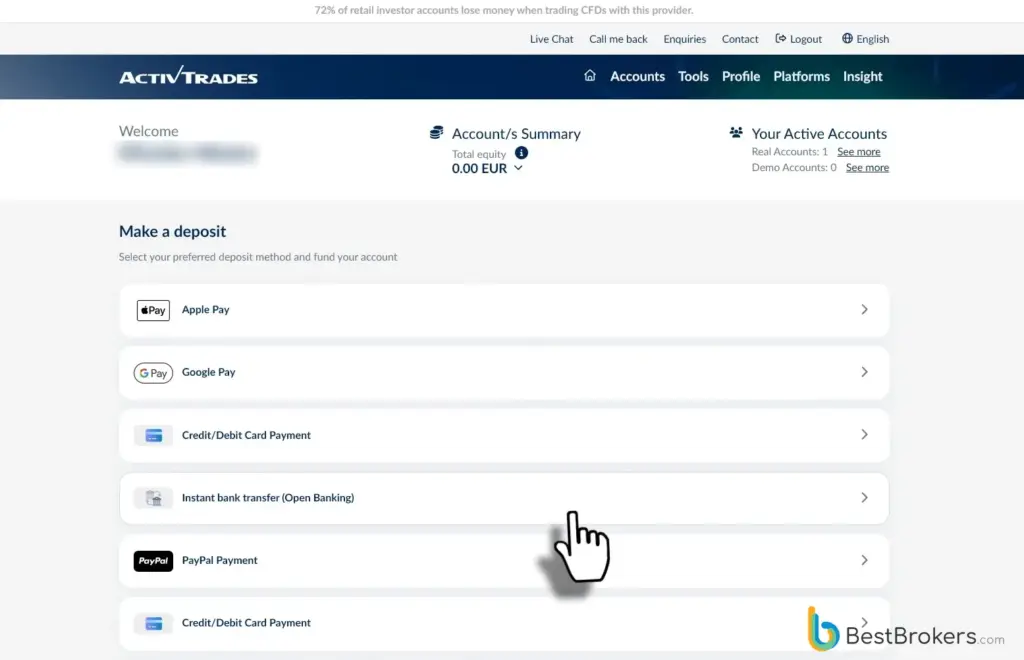The width and height of the screenshot is (1024, 660).
Task: Click the Demo Accounts: 0 text
Action: tap(793, 167)
